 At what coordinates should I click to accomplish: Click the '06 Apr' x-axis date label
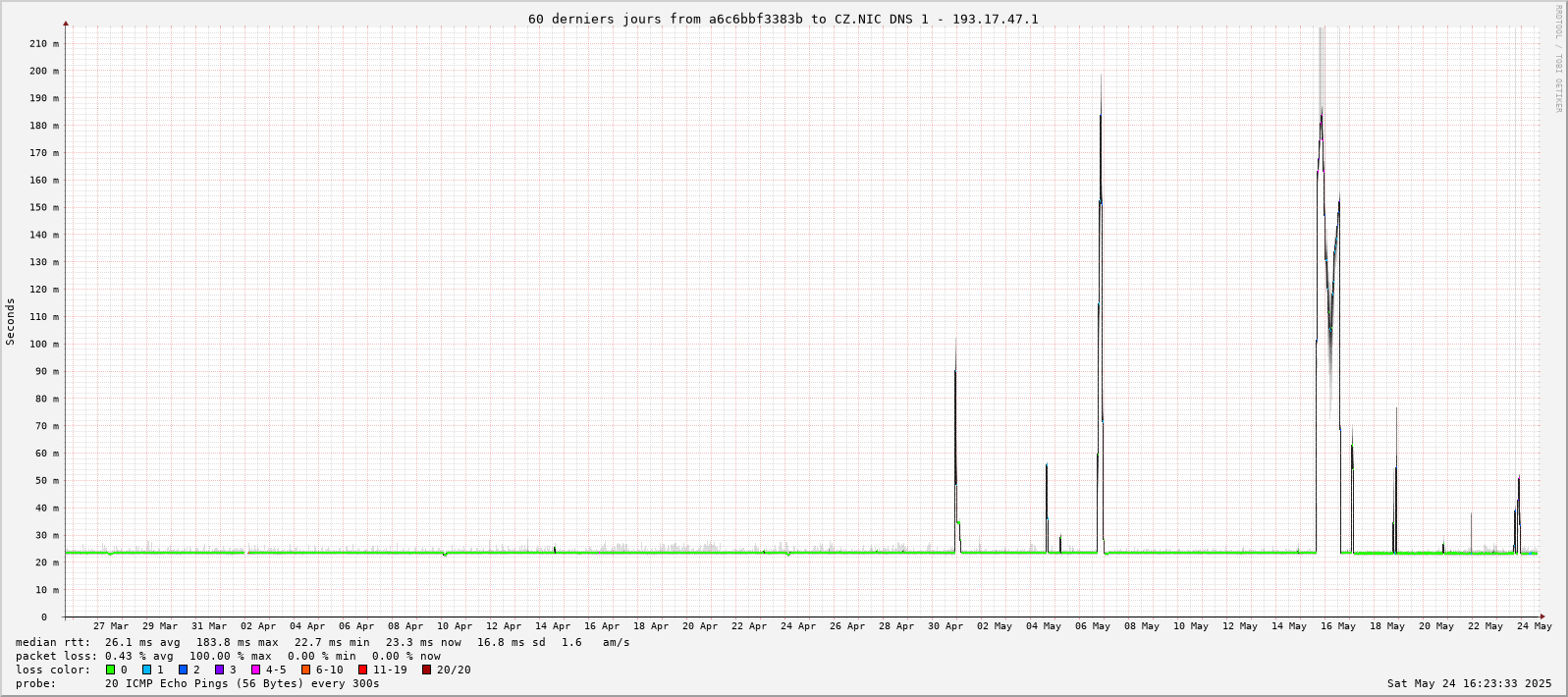pos(356,625)
